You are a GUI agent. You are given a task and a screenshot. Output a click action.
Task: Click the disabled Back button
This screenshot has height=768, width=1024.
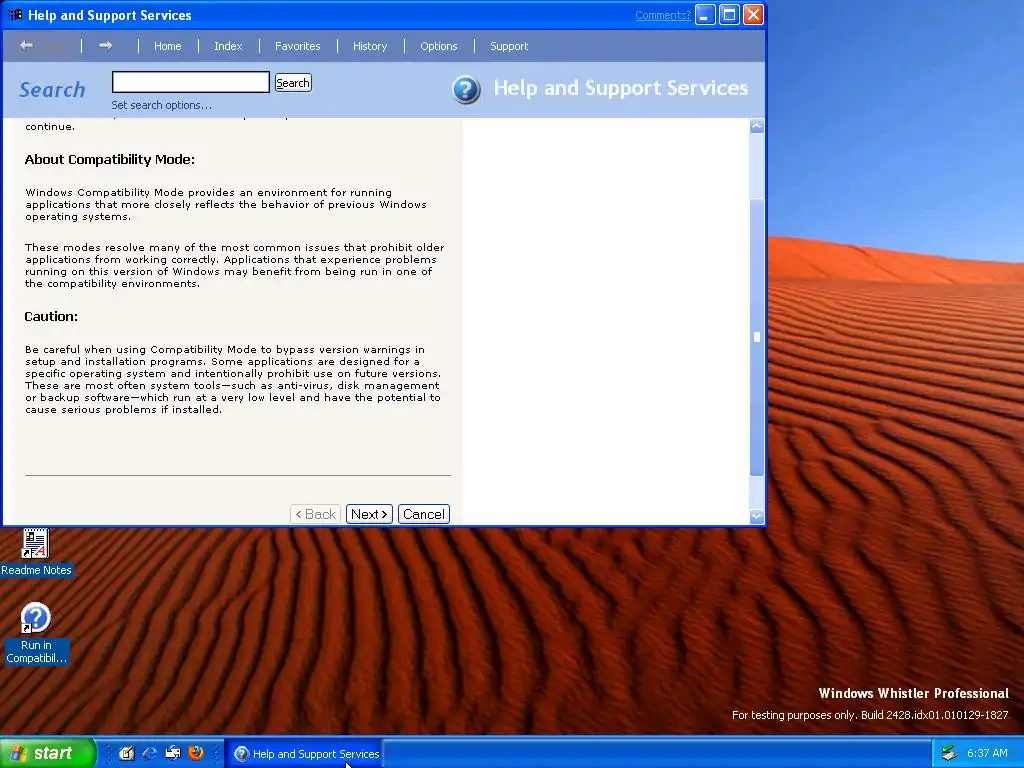pyautogui.click(x=316, y=514)
